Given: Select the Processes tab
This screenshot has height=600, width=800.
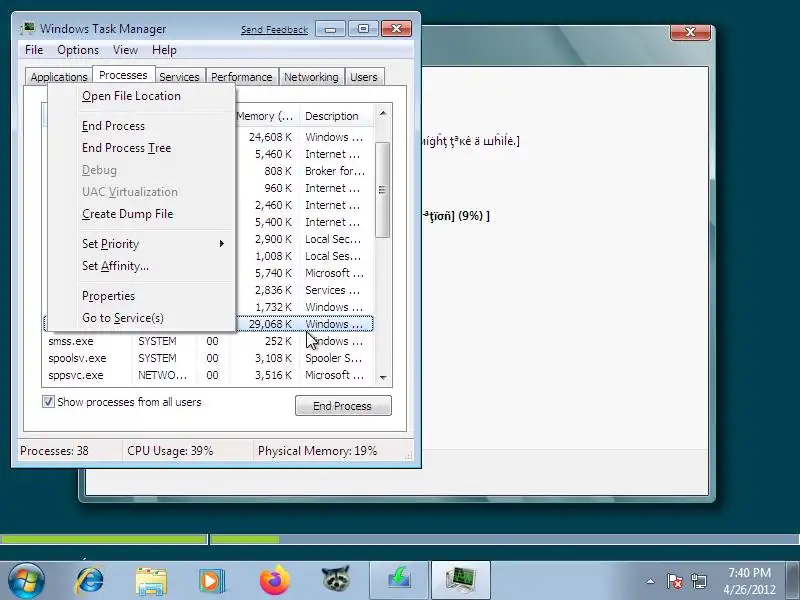Looking at the screenshot, I should tap(123, 76).
